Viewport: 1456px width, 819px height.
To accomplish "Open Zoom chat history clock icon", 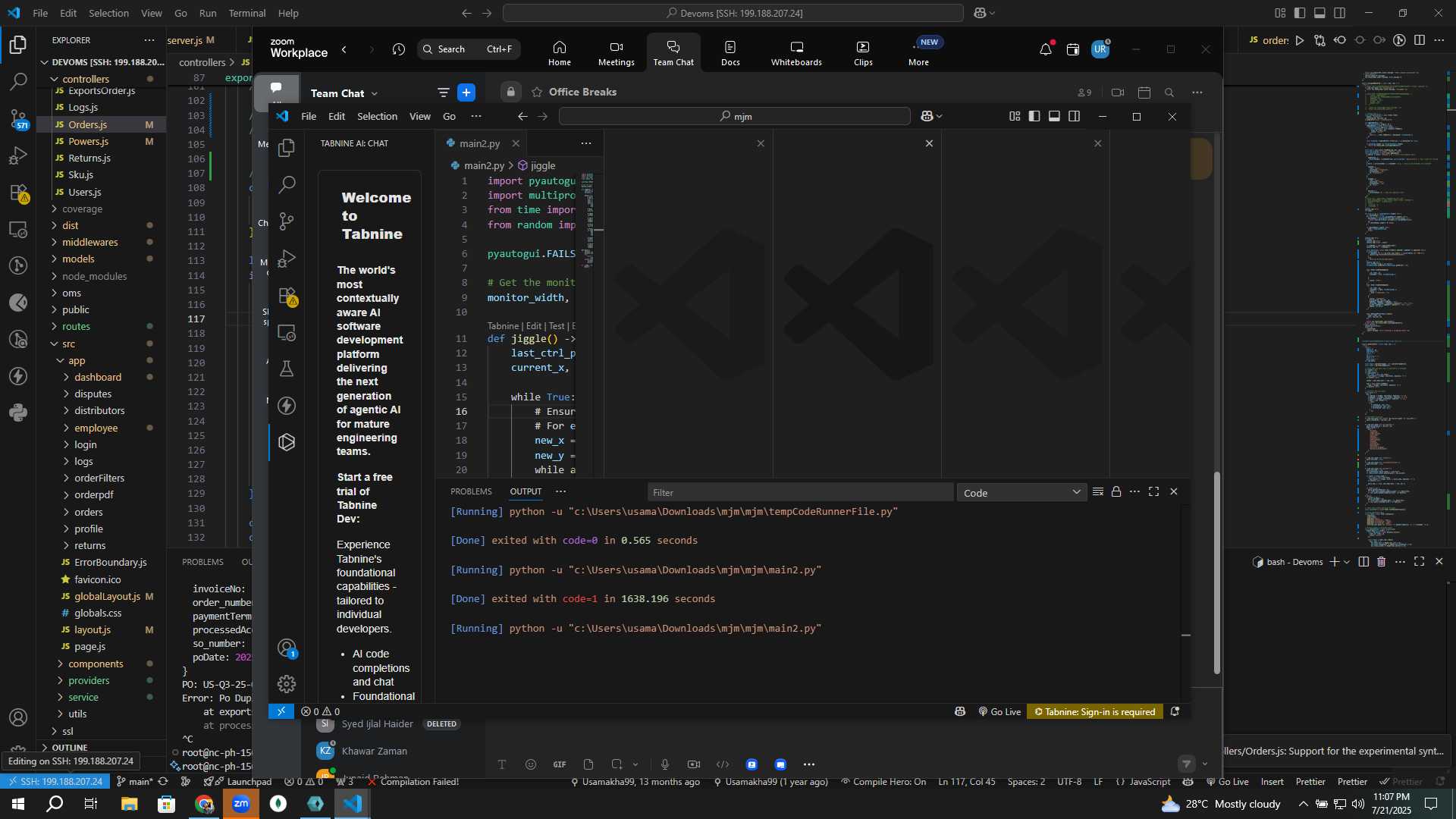I will click(x=399, y=49).
